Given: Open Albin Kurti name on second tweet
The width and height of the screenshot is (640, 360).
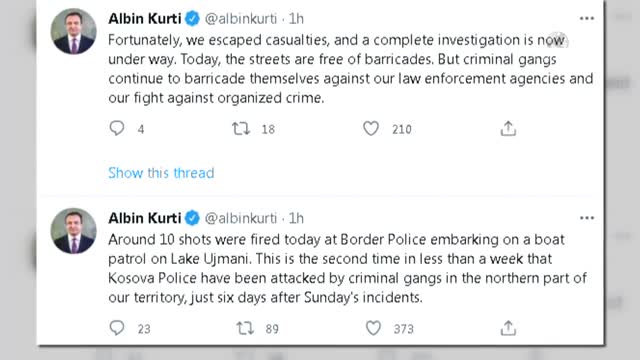Looking at the screenshot, I should click(x=144, y=218).
